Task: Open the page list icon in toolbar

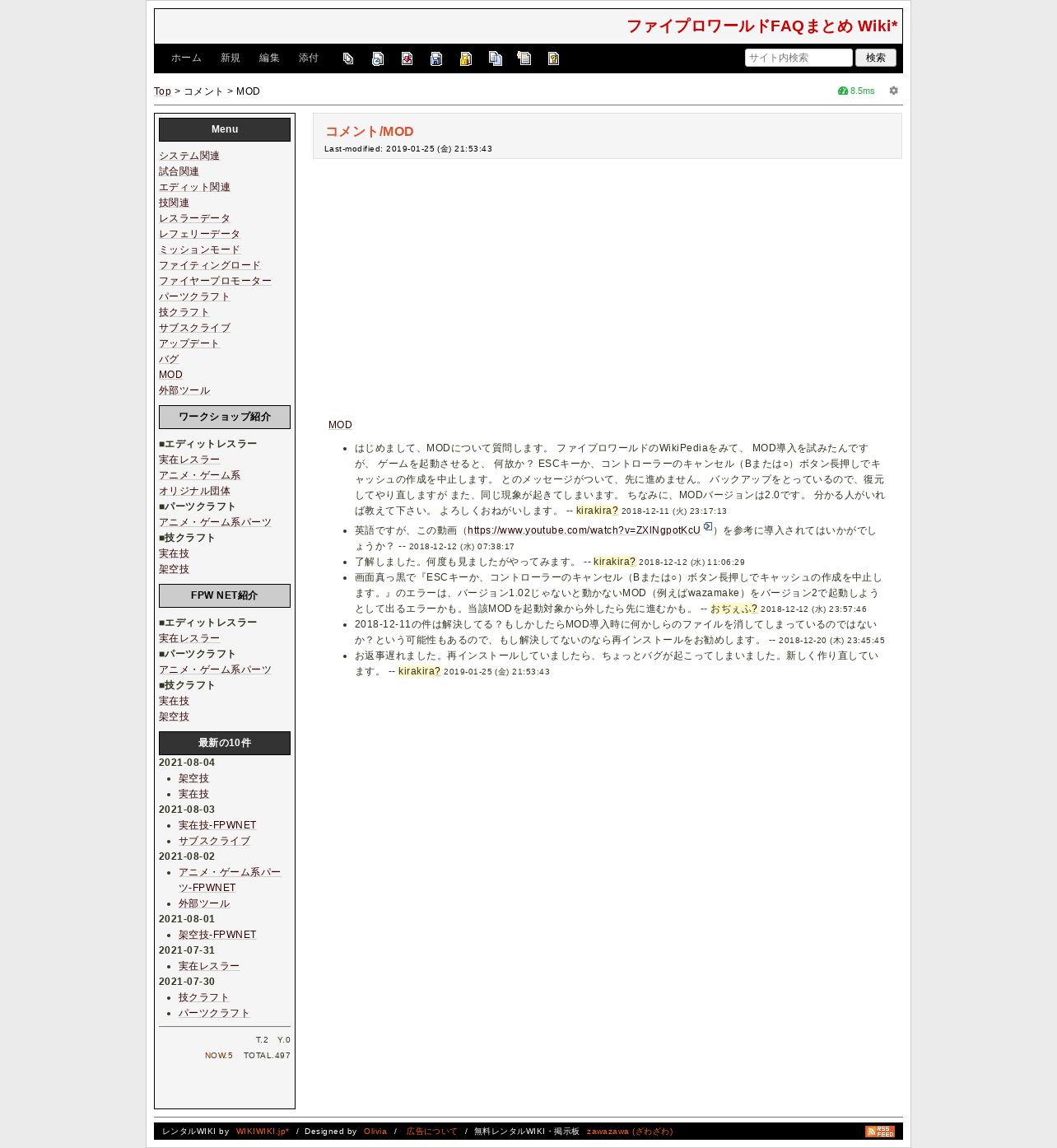Action: click(x=348, y=58)
